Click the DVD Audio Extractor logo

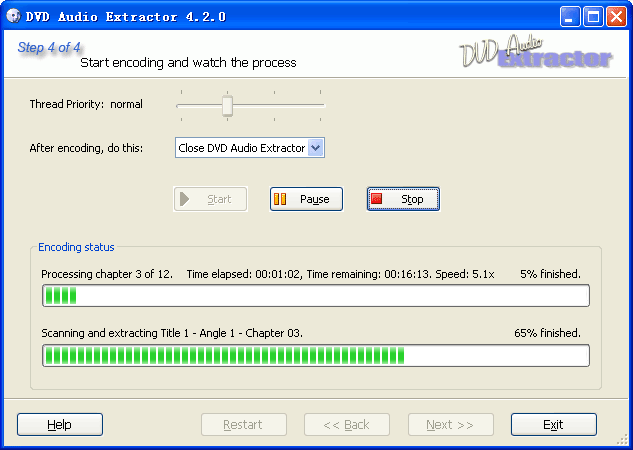click(x=536, y=52)
